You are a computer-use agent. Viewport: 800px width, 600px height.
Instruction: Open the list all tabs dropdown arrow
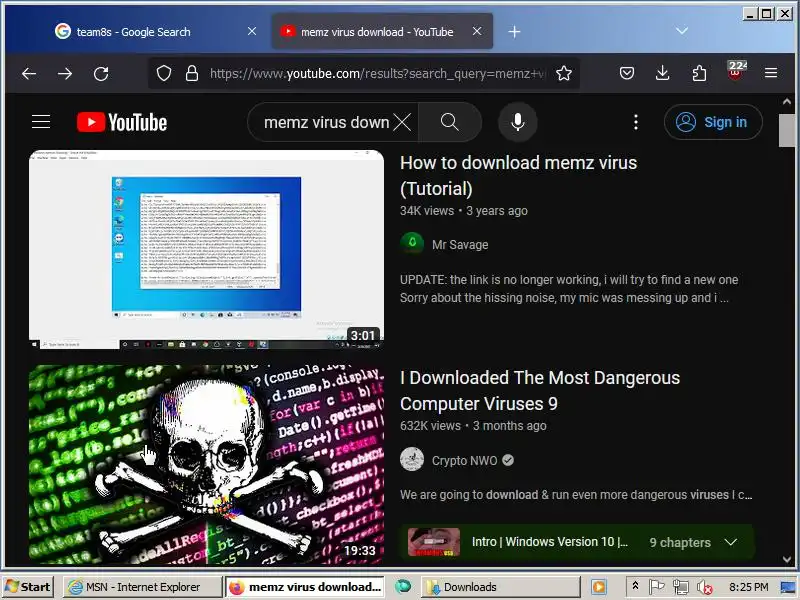[682, 31]
